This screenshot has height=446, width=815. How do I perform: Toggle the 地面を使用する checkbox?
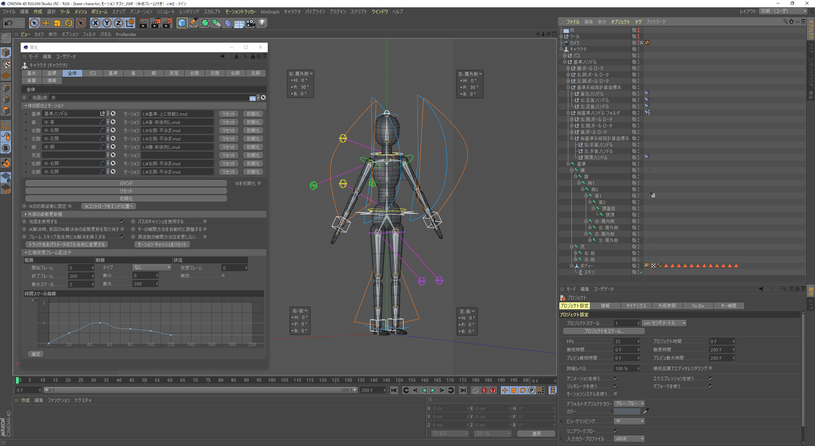[x=122, y=222]
